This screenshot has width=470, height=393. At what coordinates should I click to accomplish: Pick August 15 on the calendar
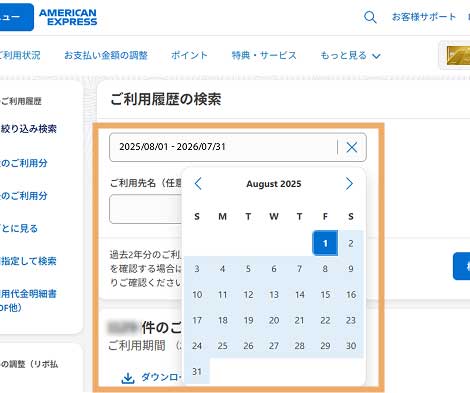point(325,295)
